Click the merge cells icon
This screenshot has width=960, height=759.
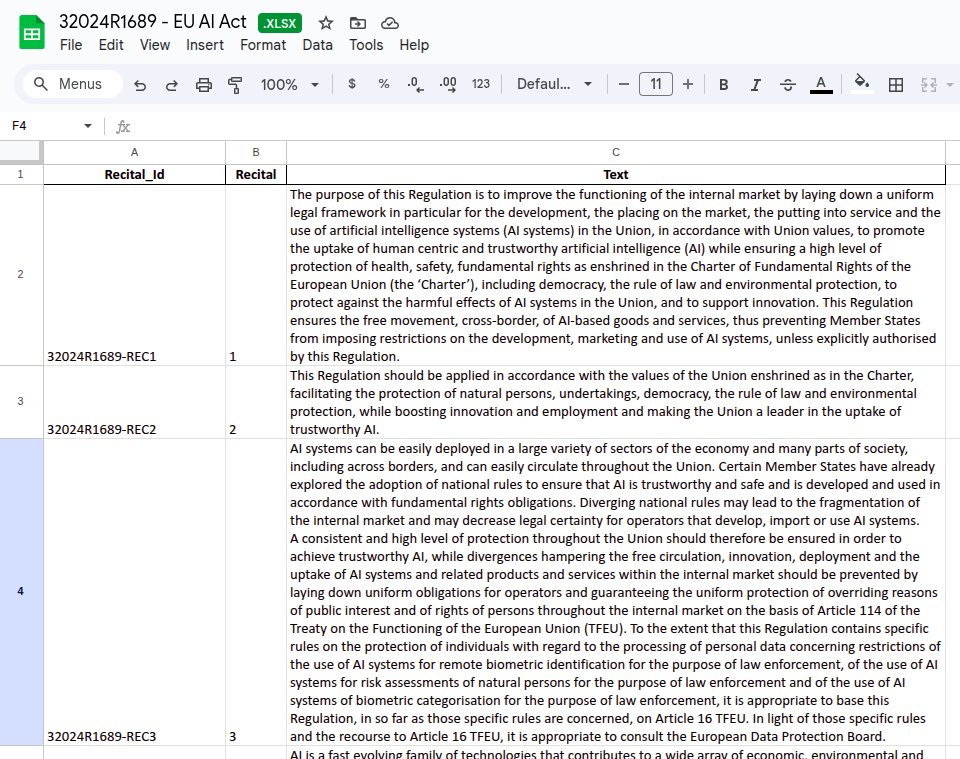pyautogui.click(x=929, y=84)
